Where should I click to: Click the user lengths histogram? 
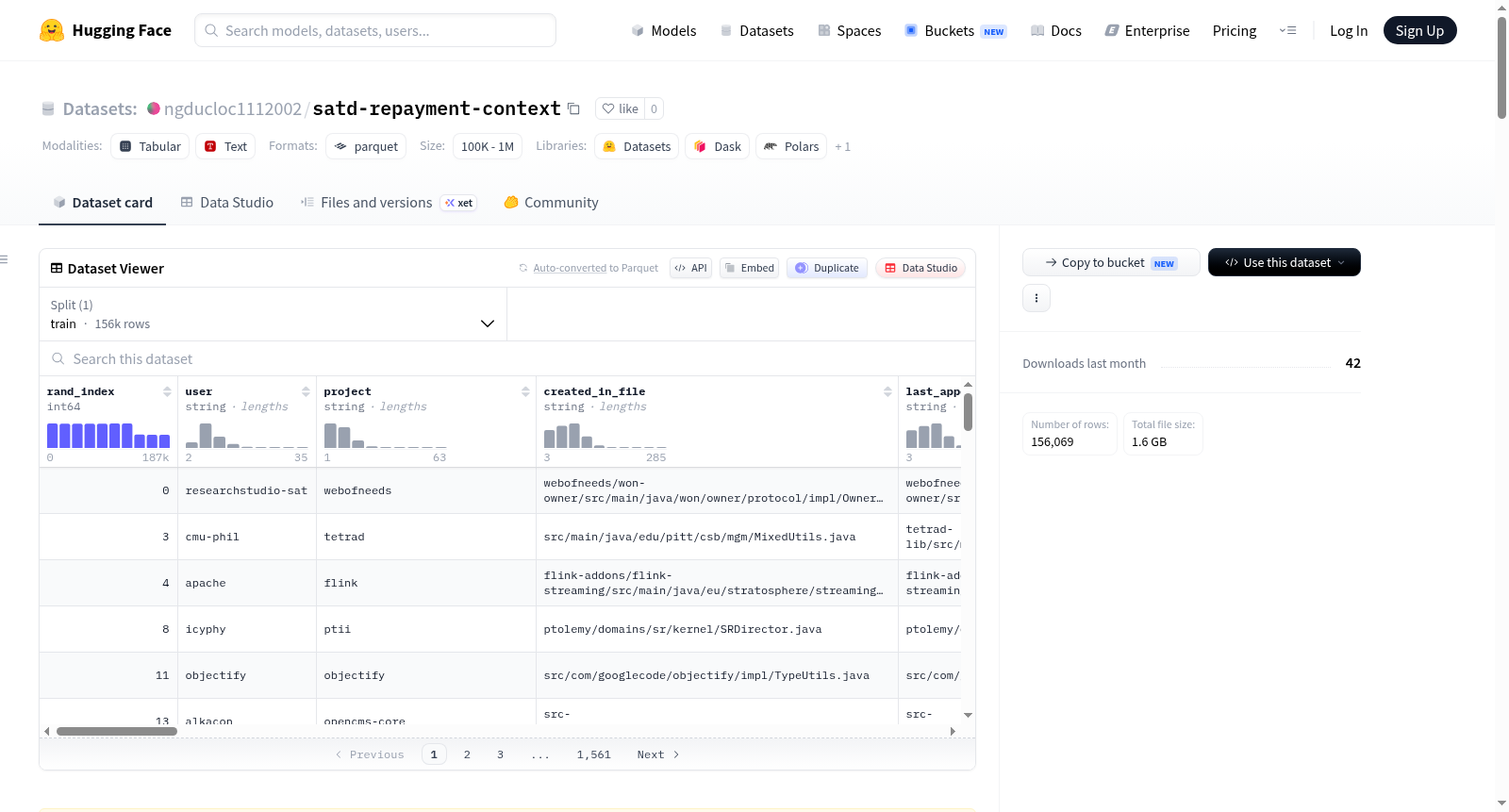[247, 435]
